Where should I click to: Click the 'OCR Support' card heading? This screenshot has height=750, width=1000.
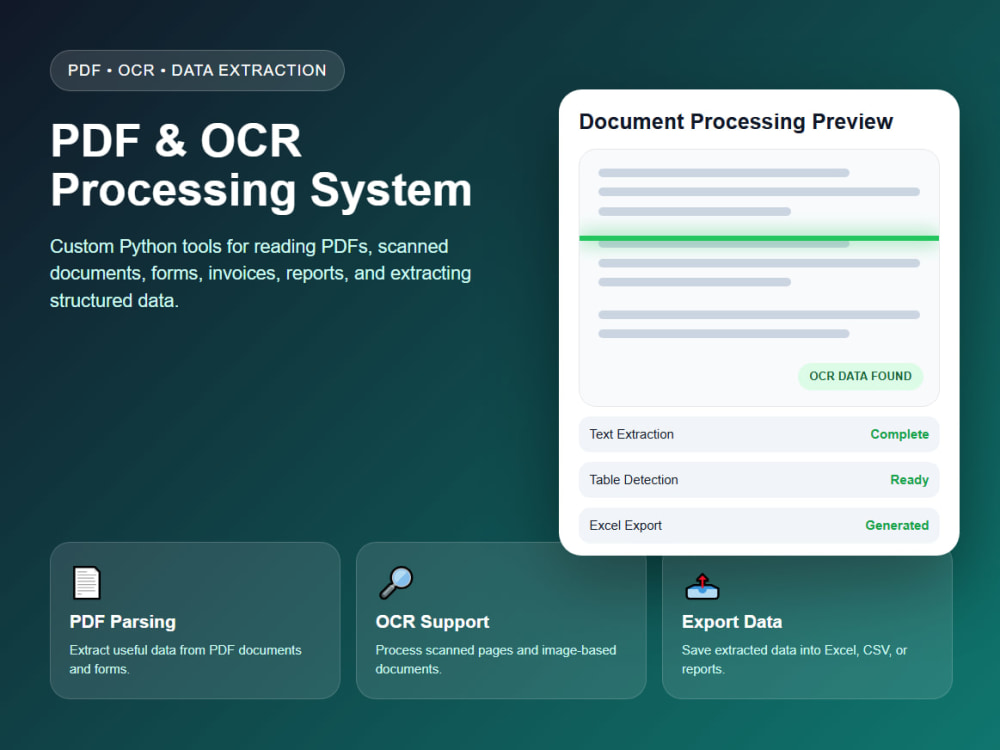click(432, 622)
